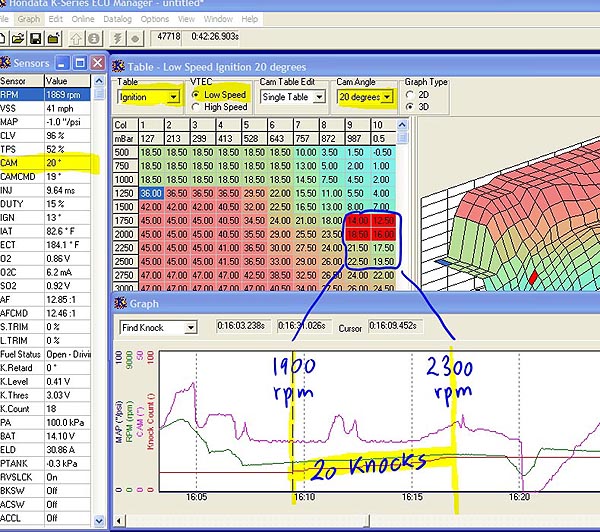Open the Edit menu
Image resolution: width=600 pixels, height=532 pixels.
55,19
